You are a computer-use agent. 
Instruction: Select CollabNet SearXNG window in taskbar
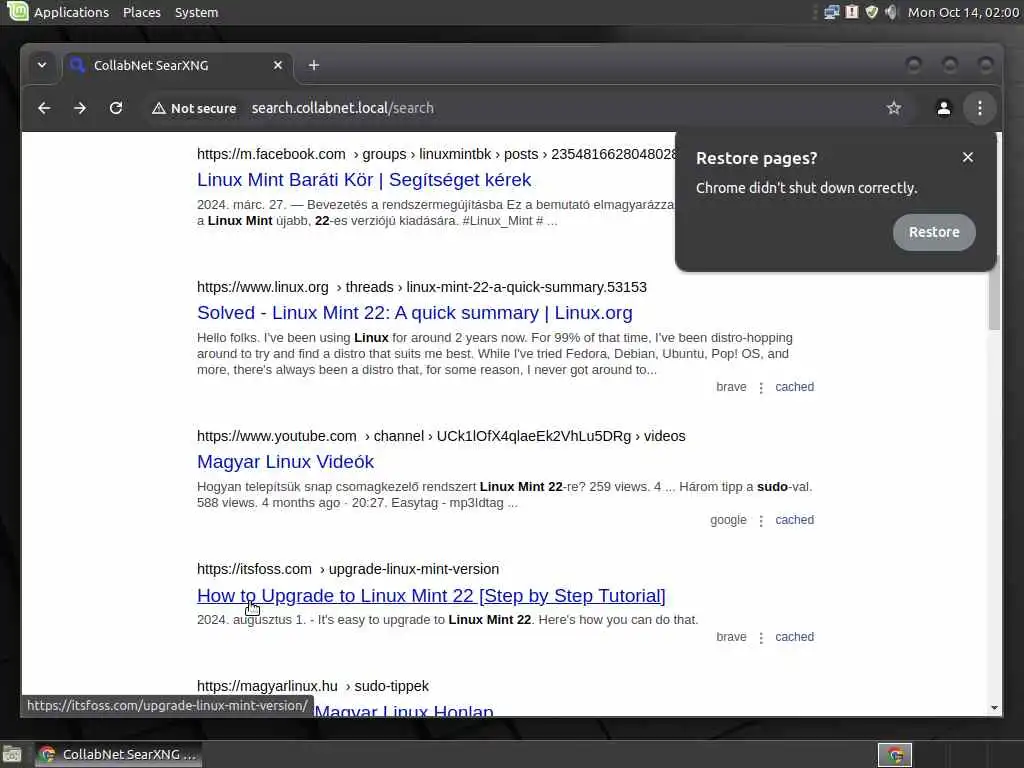tap(118, 754)
